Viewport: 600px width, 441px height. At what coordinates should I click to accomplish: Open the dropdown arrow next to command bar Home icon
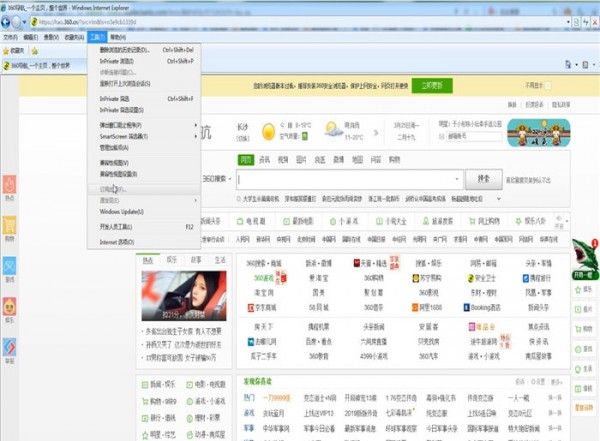pyautogui.click(x=576, y=65)
